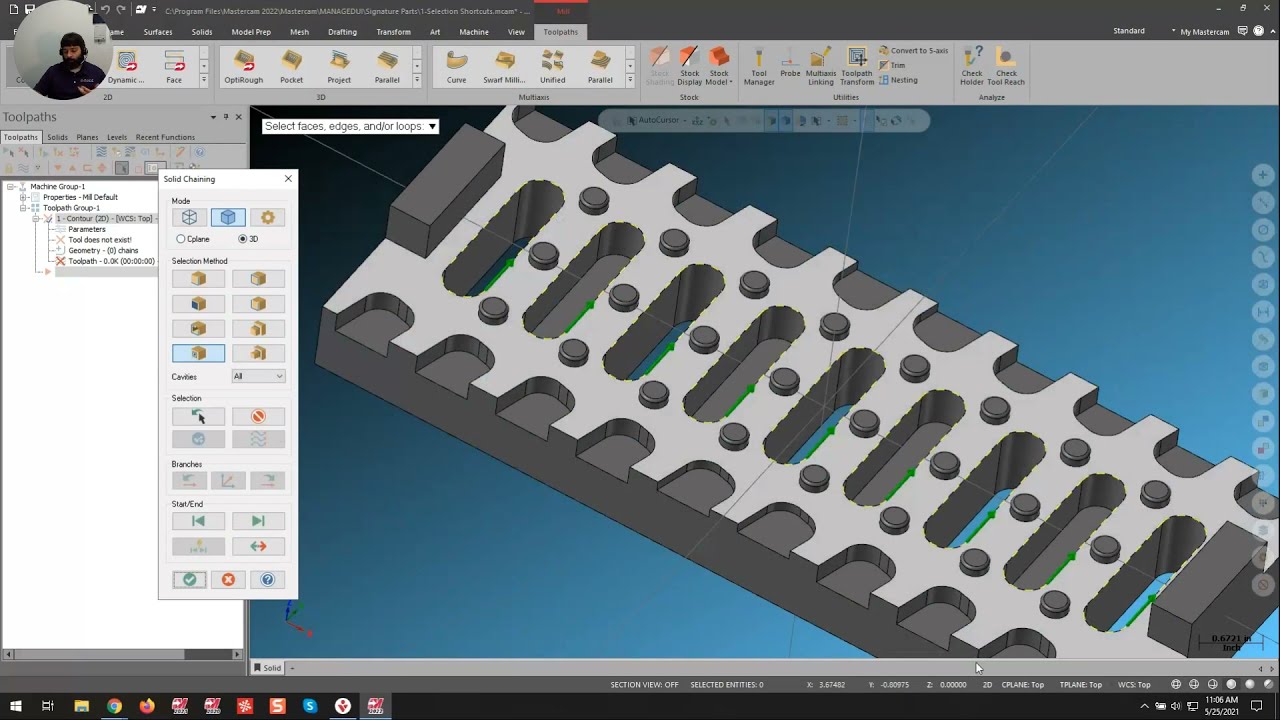This screenshot has height=720, width=1280.
Task: Switch to Levels manager tab
Action: 117,137
